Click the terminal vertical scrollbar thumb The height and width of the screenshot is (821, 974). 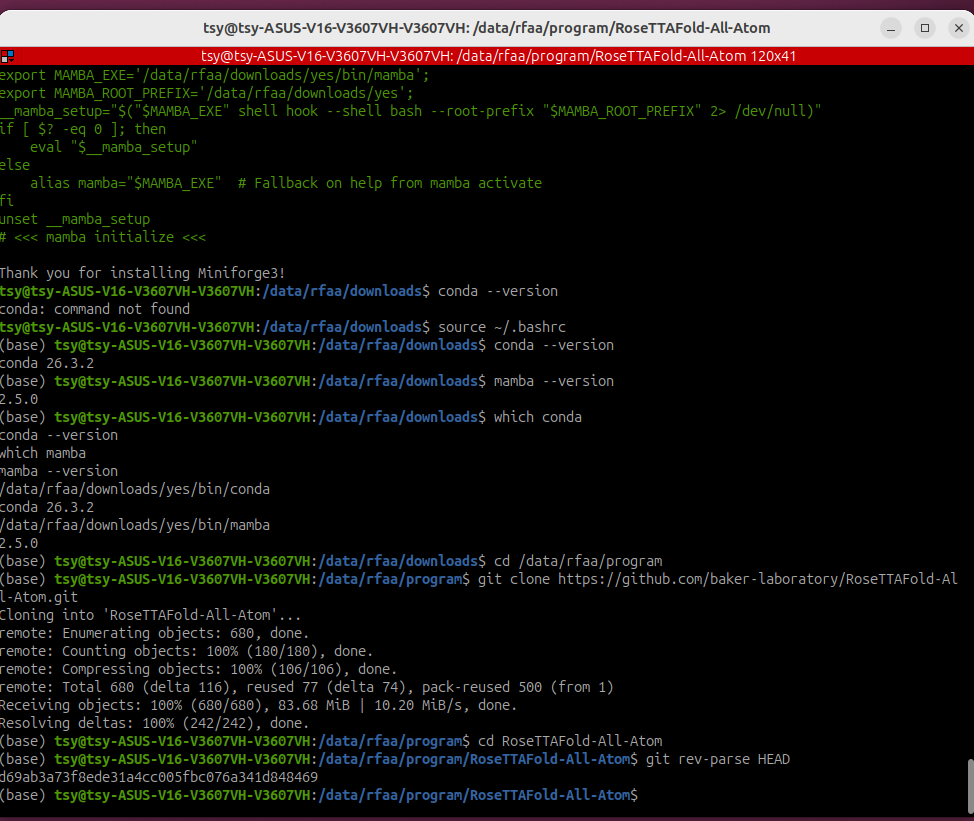(970, 784)
